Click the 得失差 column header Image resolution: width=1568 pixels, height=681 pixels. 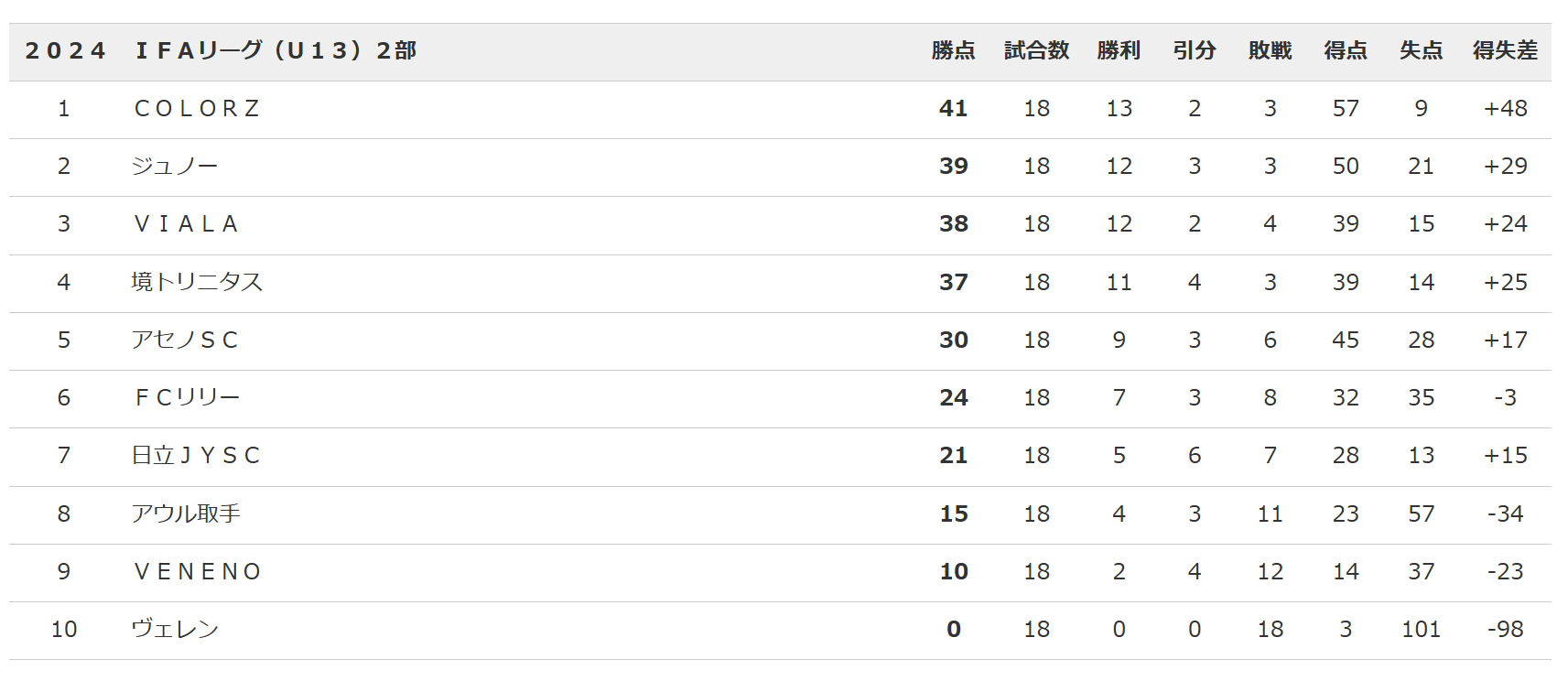(x=1506, y=50)
